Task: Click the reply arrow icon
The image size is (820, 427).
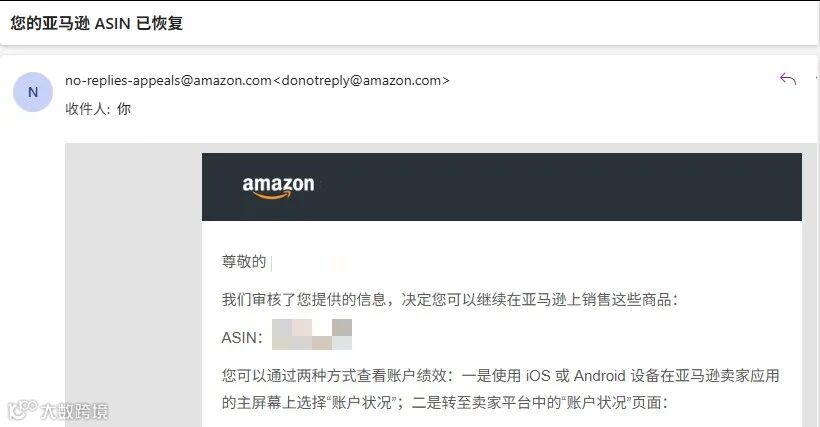Action: point(788,79)
